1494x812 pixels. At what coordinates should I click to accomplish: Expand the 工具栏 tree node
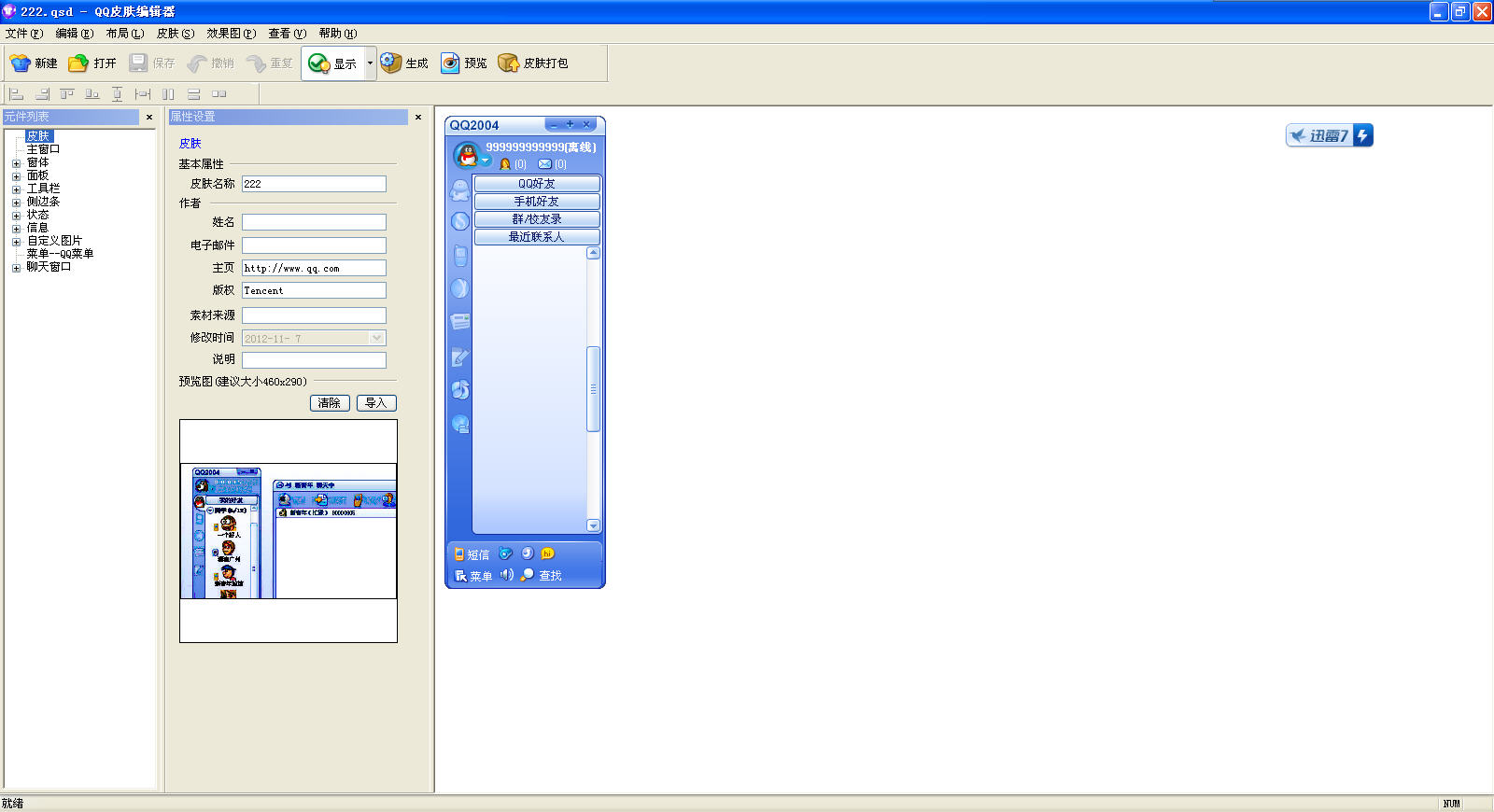[16, 189]
